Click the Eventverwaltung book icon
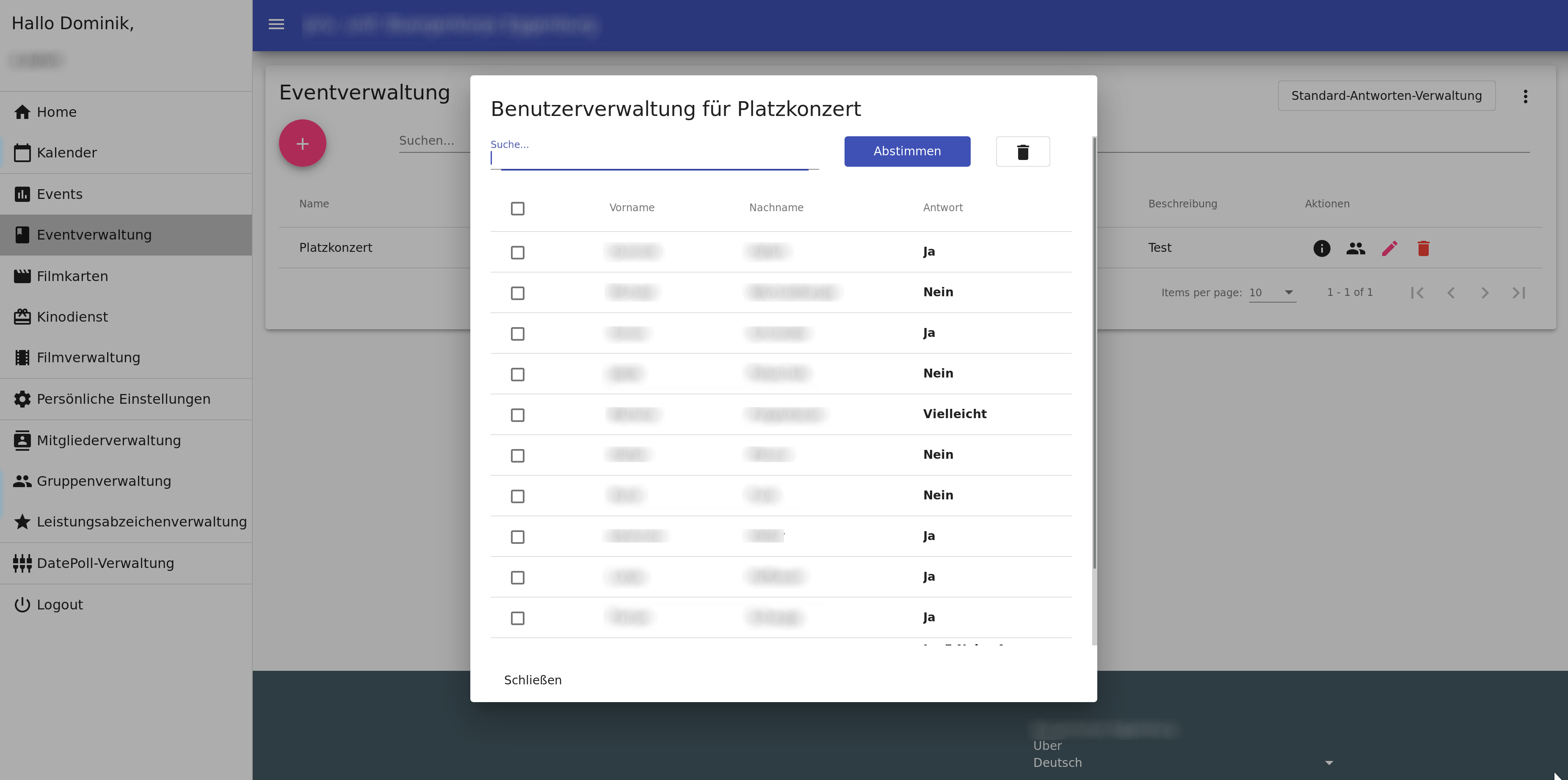Screen dimensions: 1568x780 22,235
